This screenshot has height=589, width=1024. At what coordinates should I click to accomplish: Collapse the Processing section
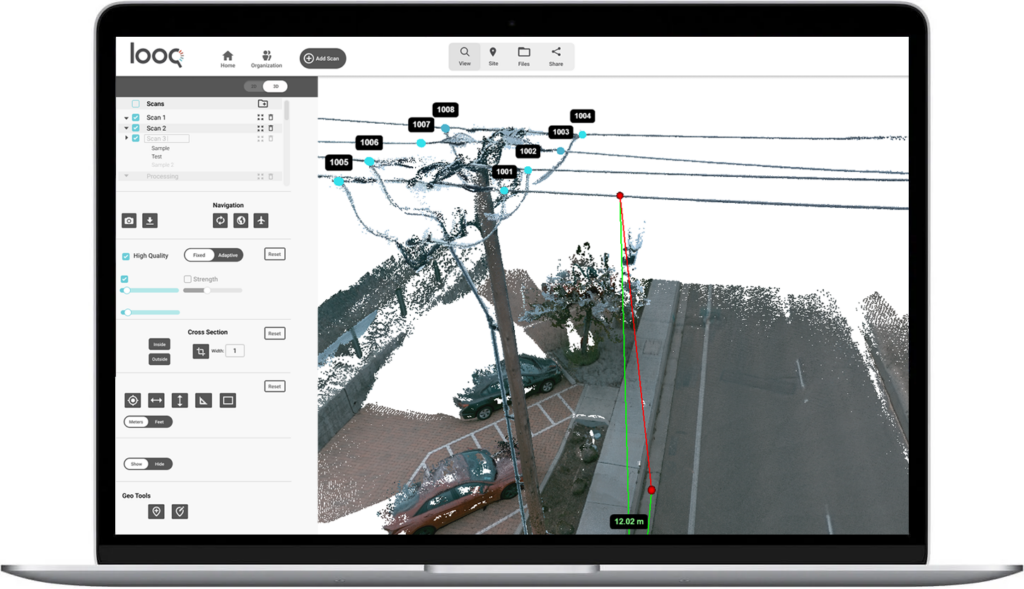click(127, 175)
